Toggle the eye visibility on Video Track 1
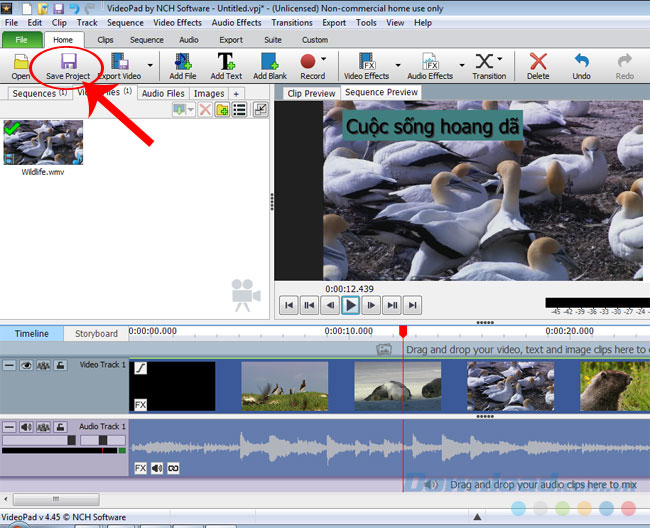Screen dimensions: 650x528 click(x=26, y=366)
